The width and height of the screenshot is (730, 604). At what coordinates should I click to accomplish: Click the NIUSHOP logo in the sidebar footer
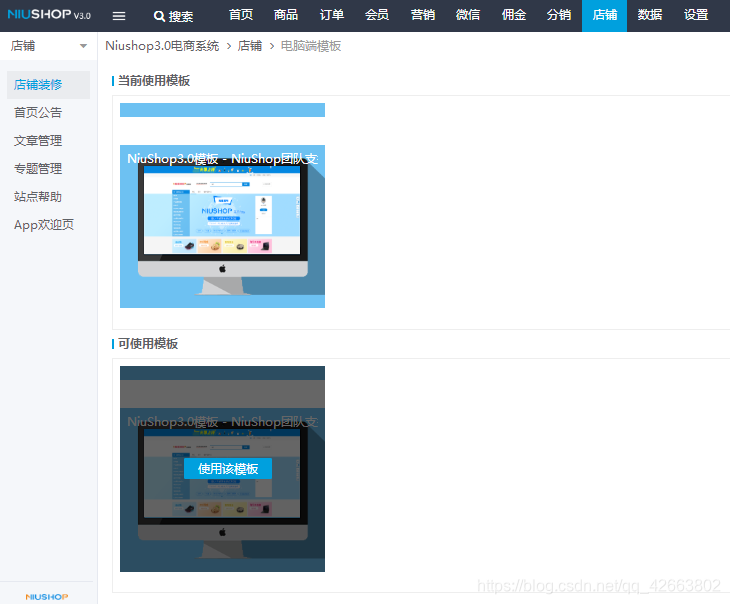click(x=47, y=597)
